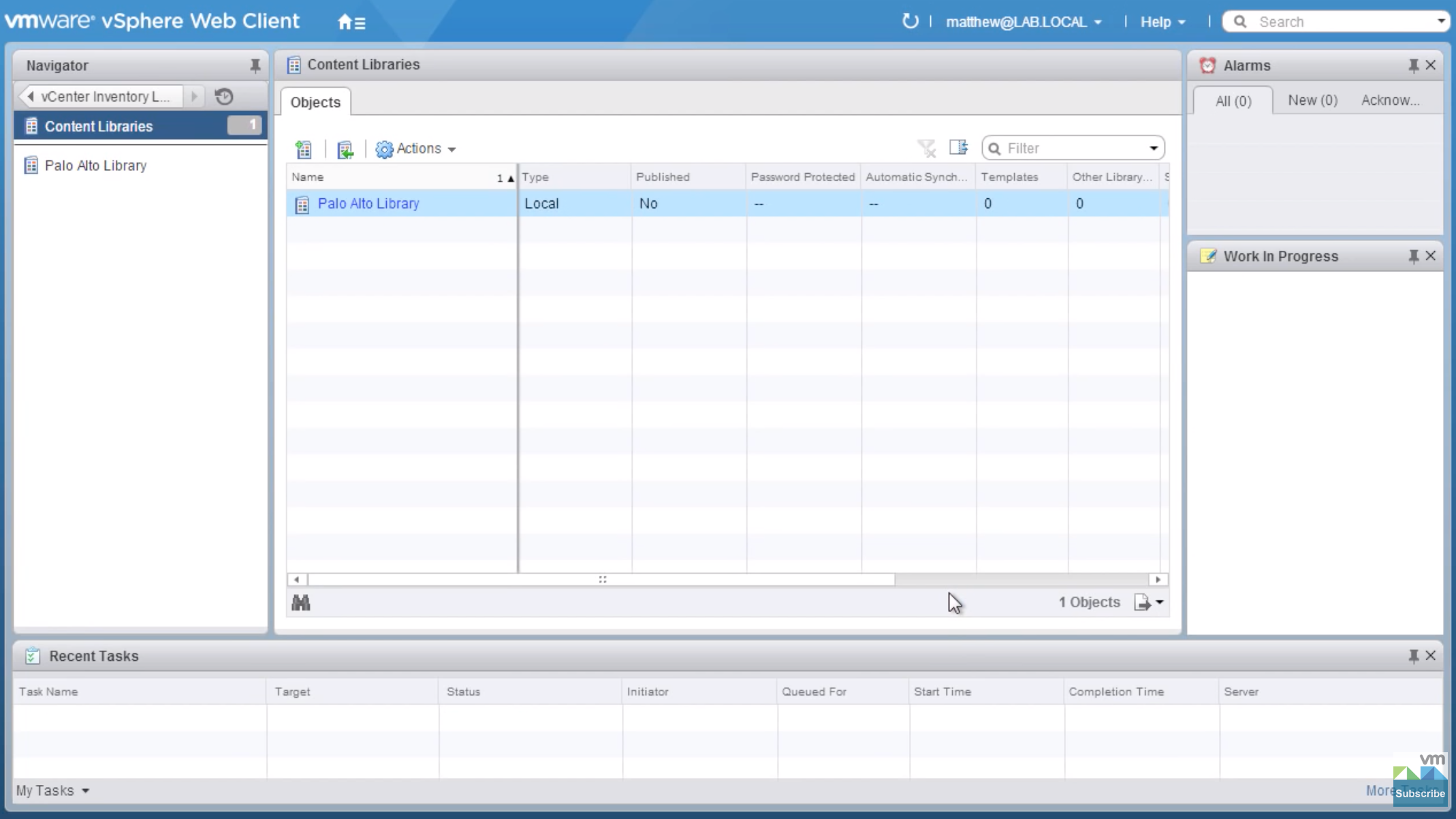This screenshot has height=819, width=1456.
Task: Click the show/hide columns icon
Action: pyautogui.click(x=958, y=147)
